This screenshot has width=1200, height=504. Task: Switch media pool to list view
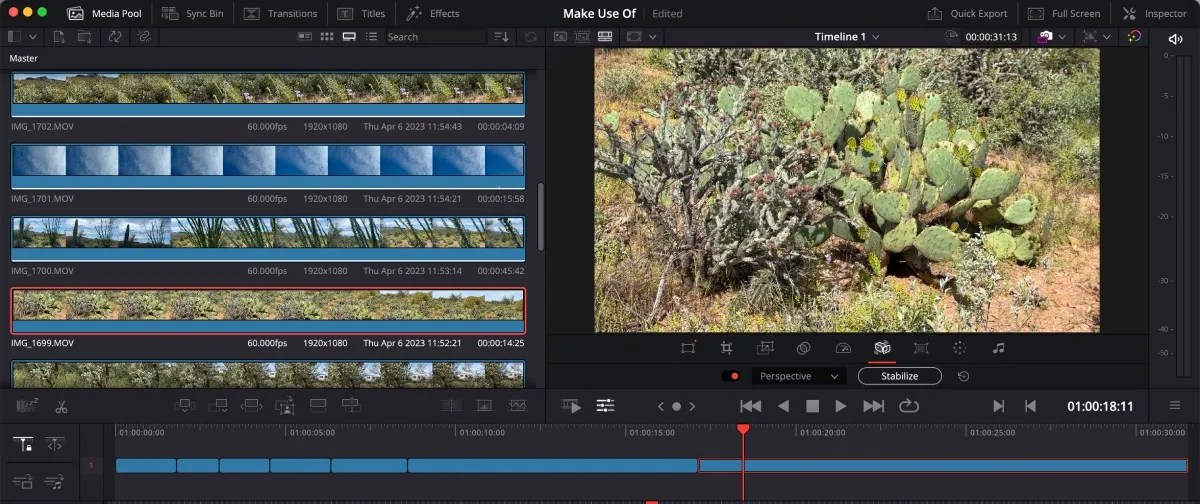tap(372, 36)
